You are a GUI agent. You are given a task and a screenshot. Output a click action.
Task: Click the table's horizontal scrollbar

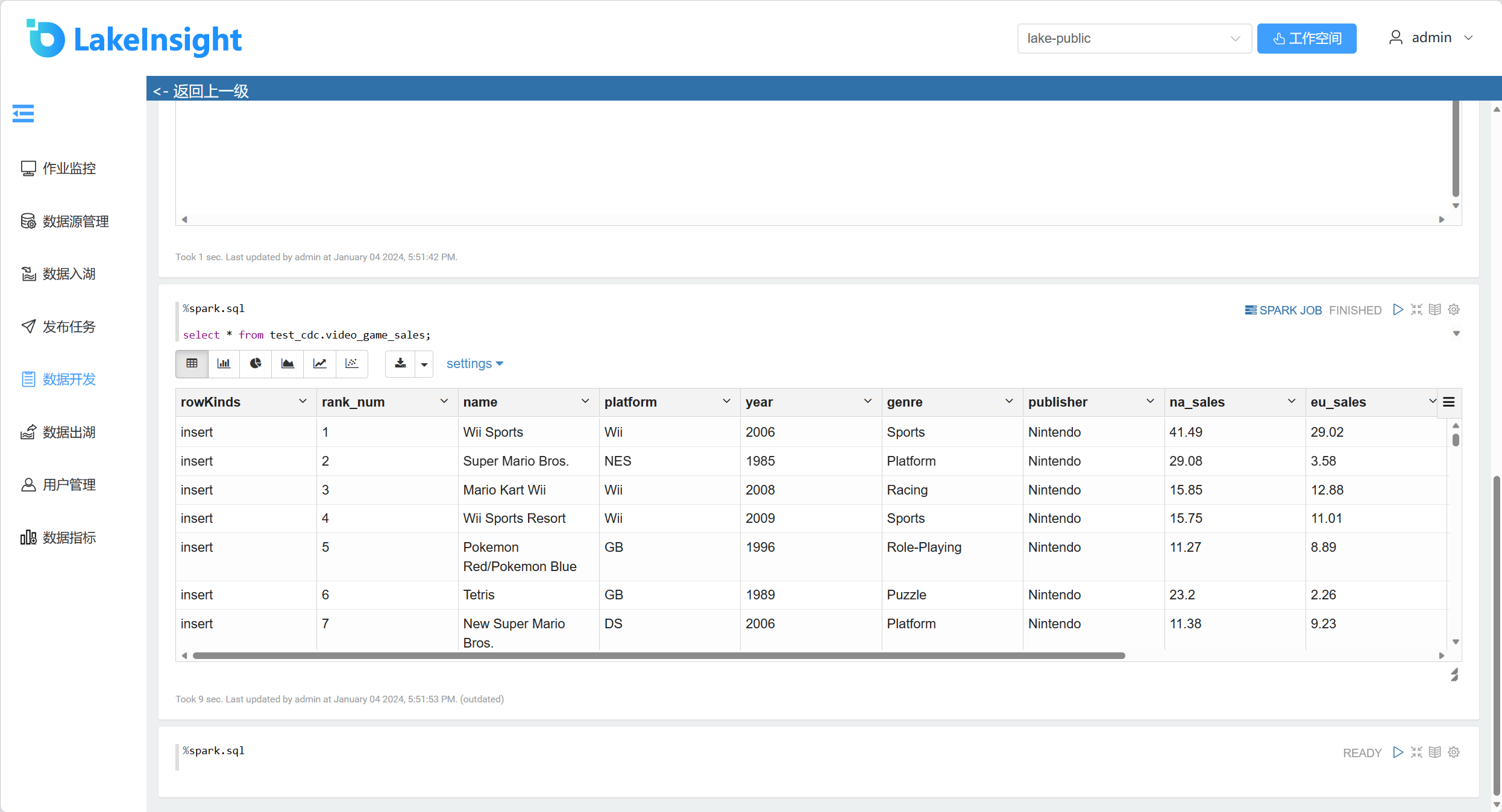659,655
